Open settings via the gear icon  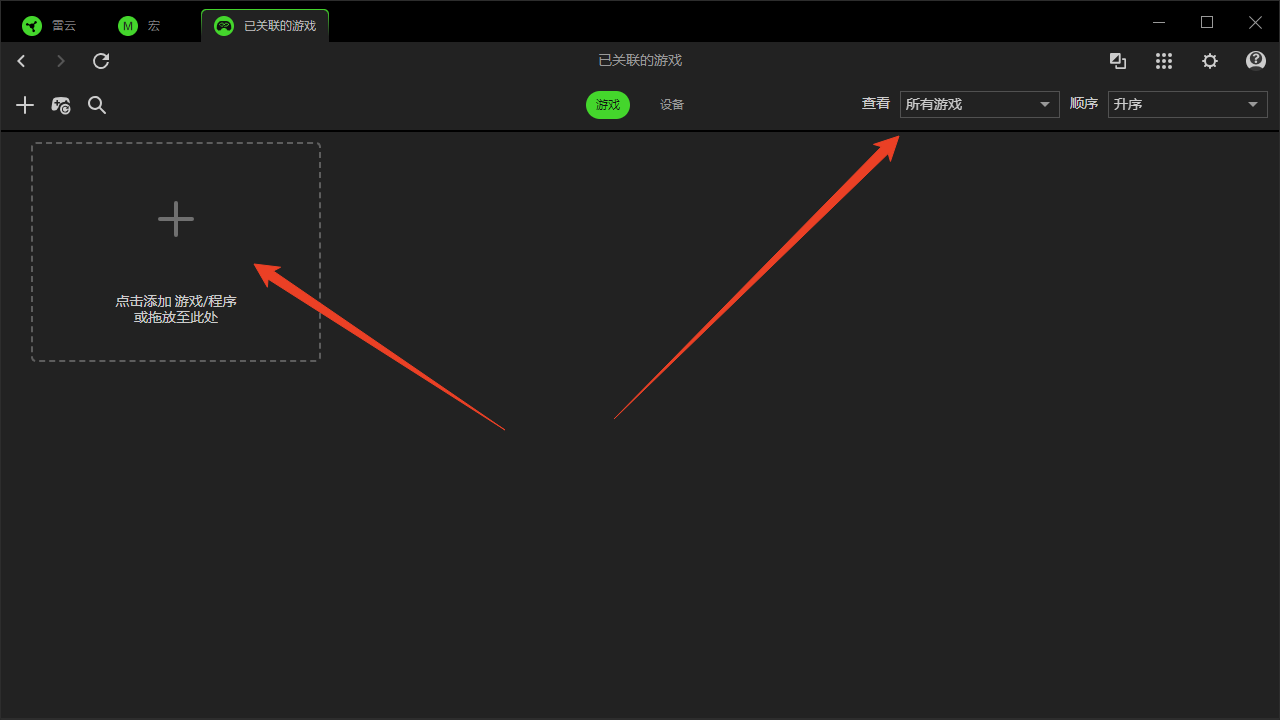(x=1210, y=61)
